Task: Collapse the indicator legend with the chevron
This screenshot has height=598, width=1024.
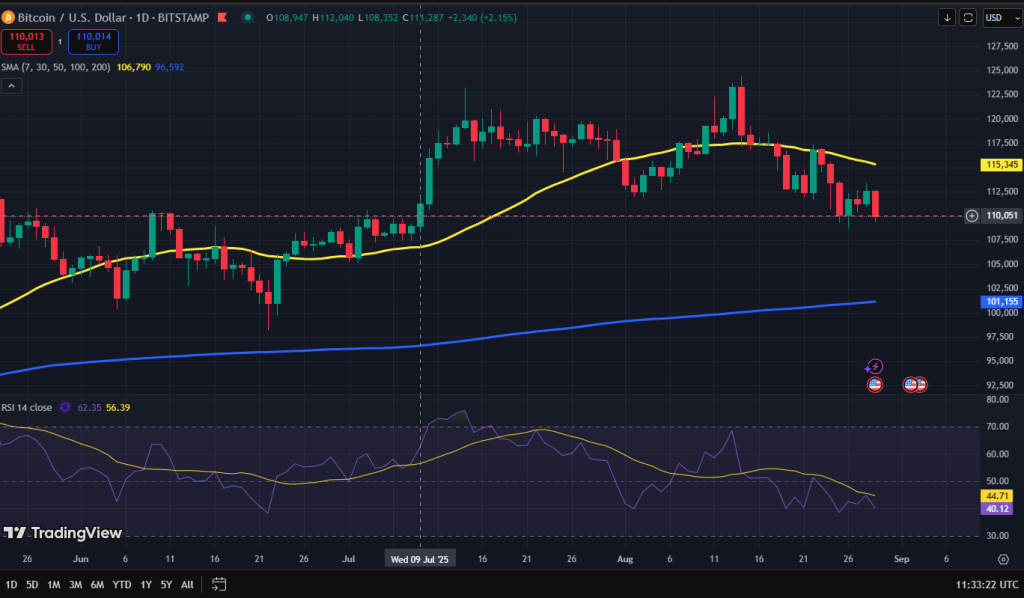Action: (12, 86)
